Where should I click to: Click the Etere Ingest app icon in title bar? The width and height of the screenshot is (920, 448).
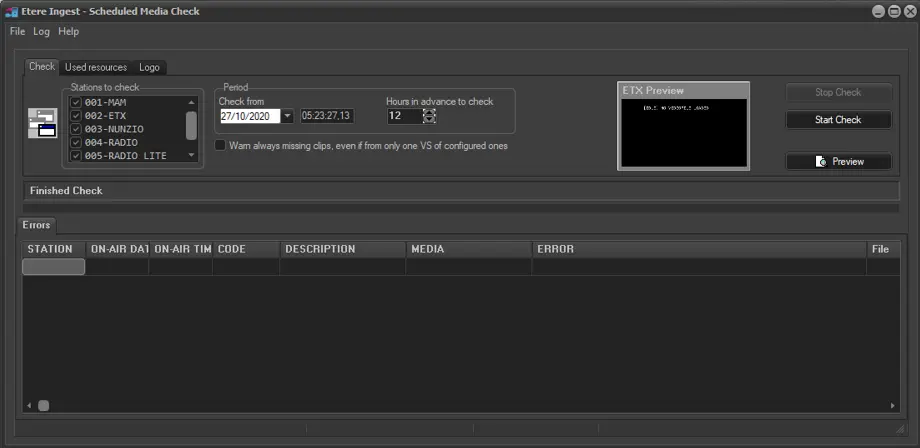point(12,11)
